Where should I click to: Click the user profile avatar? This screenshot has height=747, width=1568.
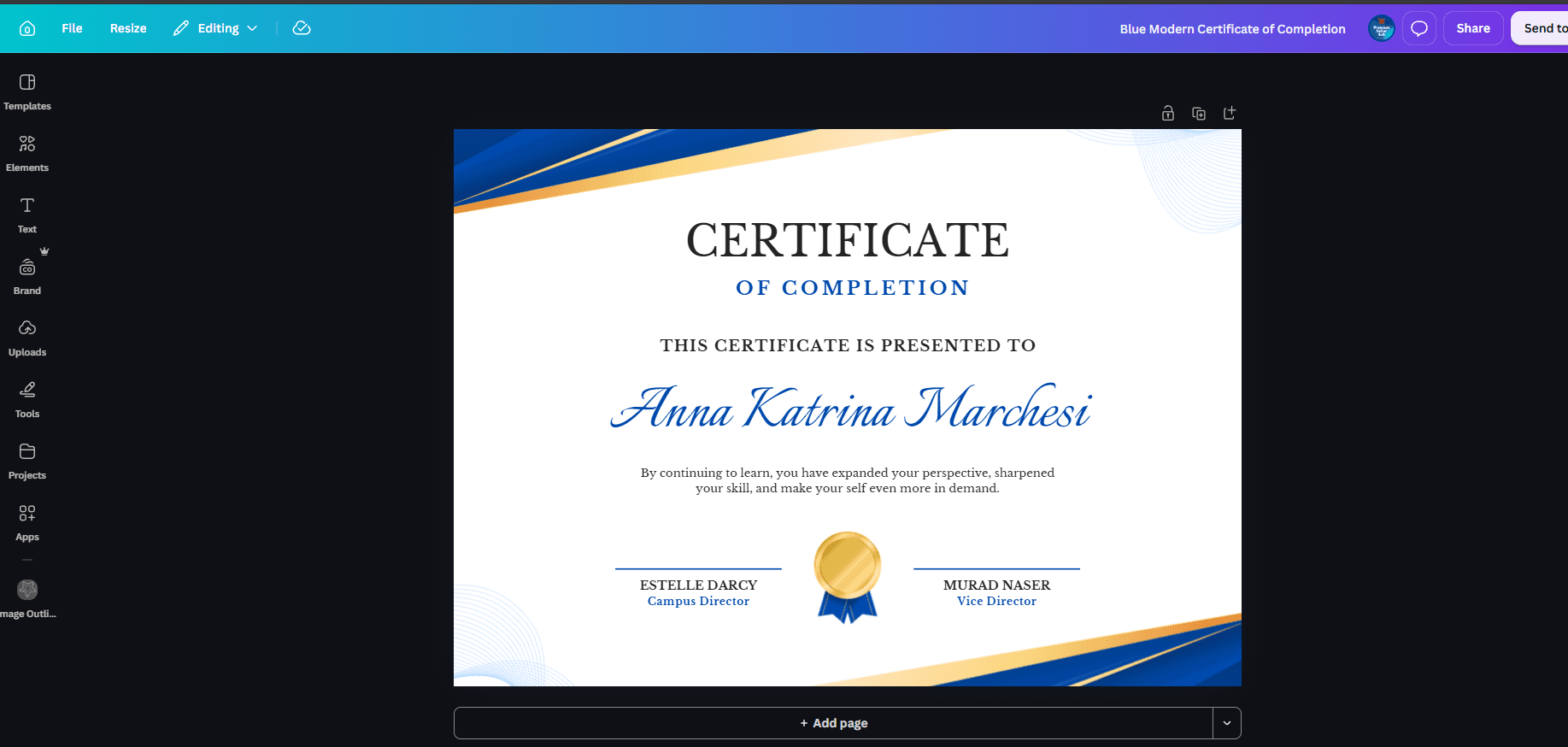pos(1382,28)
